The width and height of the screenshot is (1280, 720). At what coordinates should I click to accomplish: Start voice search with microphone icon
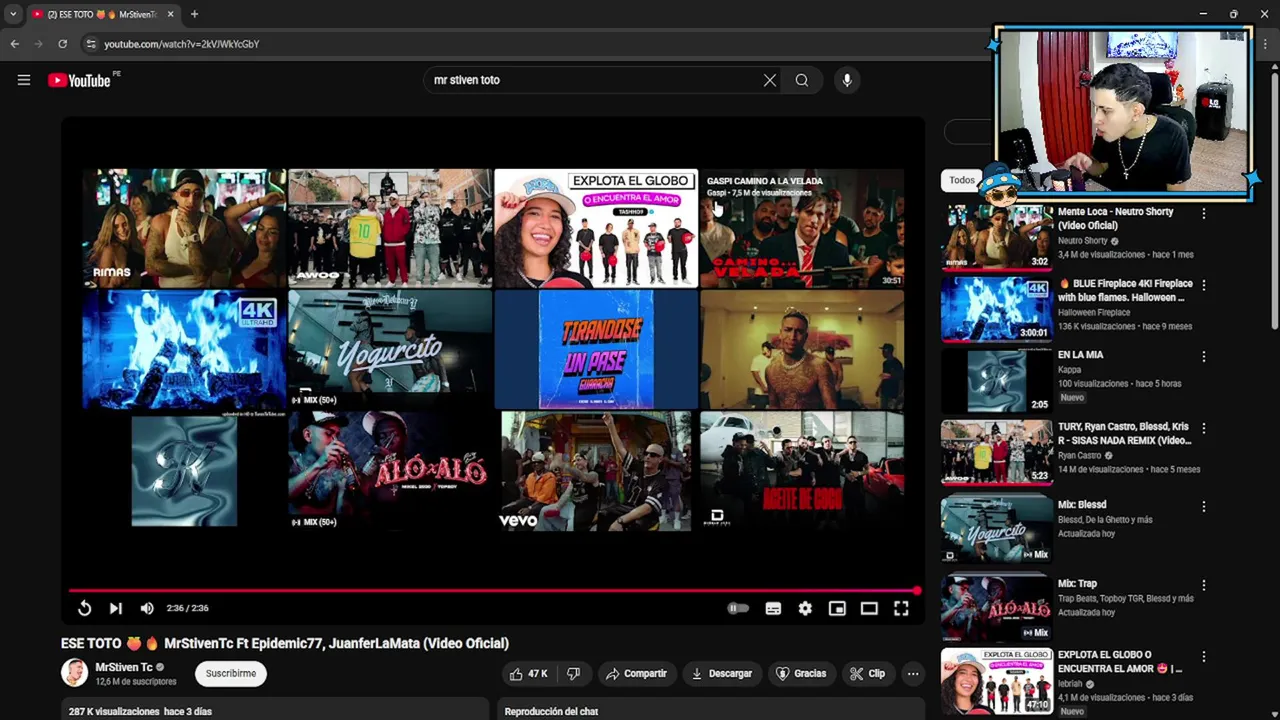point(847,80)
